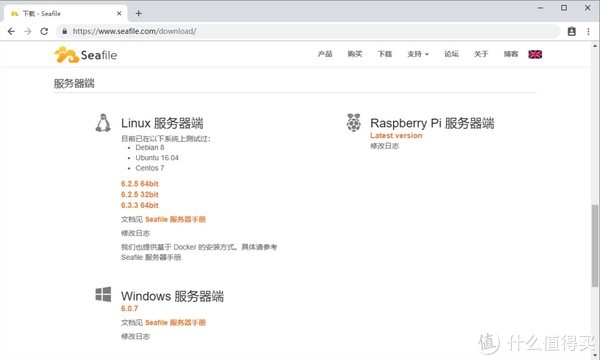The height and width of the screenshot is (360, 600).
Task: Click the Linux penguin icon
Action: click(103, 123)
